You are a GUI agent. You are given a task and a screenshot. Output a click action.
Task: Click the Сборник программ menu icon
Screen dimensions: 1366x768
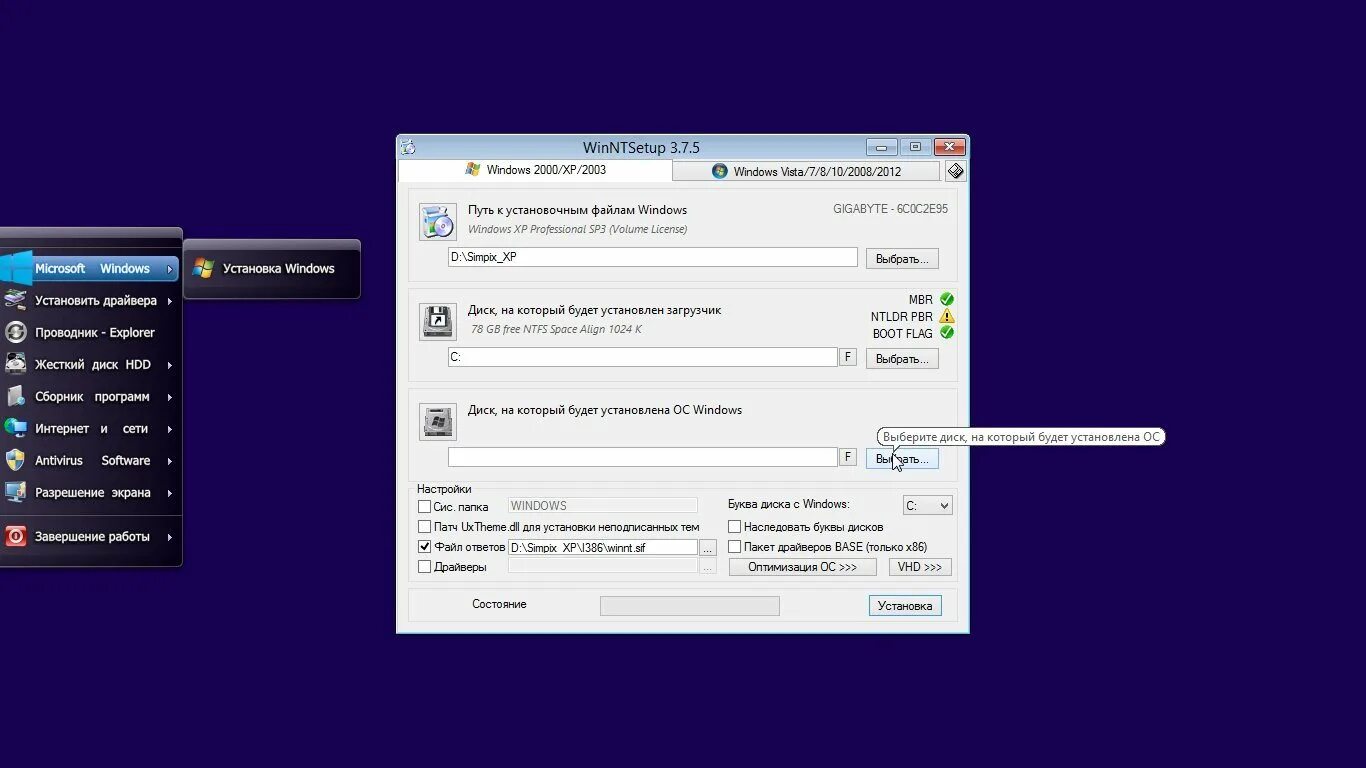(15, 396)
